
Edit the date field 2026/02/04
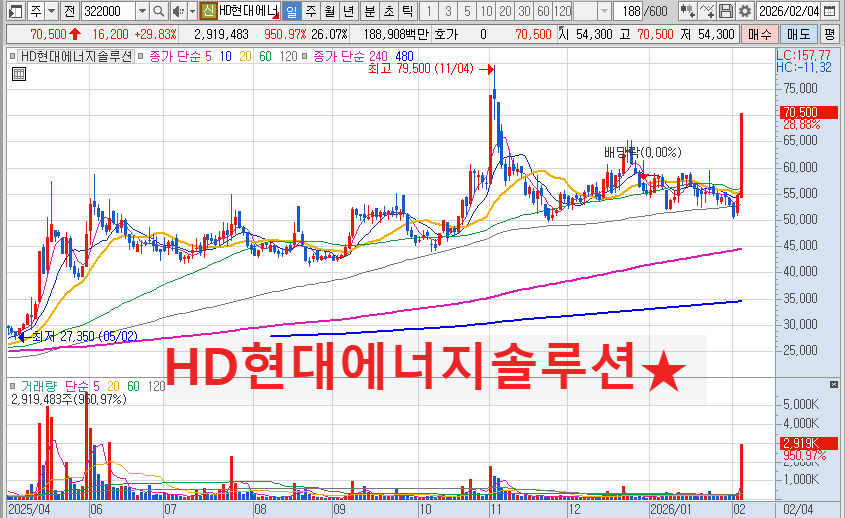(x=788, y=11)
